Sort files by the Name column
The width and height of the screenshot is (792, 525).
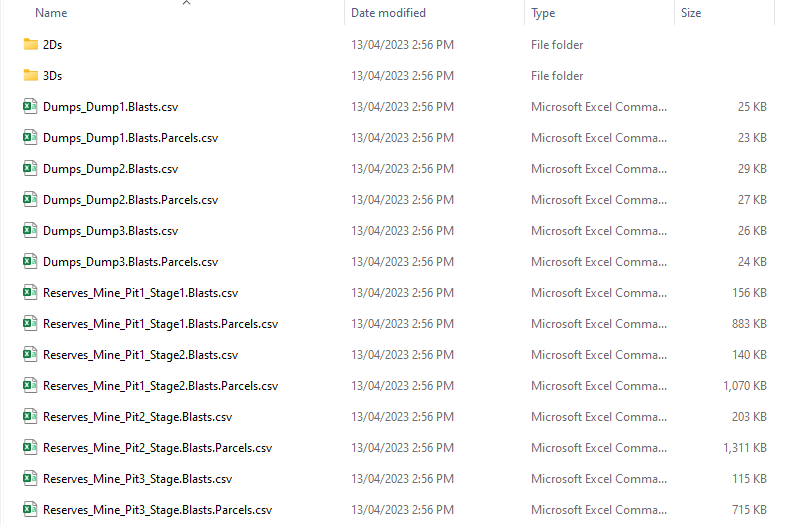click(51, 13)
